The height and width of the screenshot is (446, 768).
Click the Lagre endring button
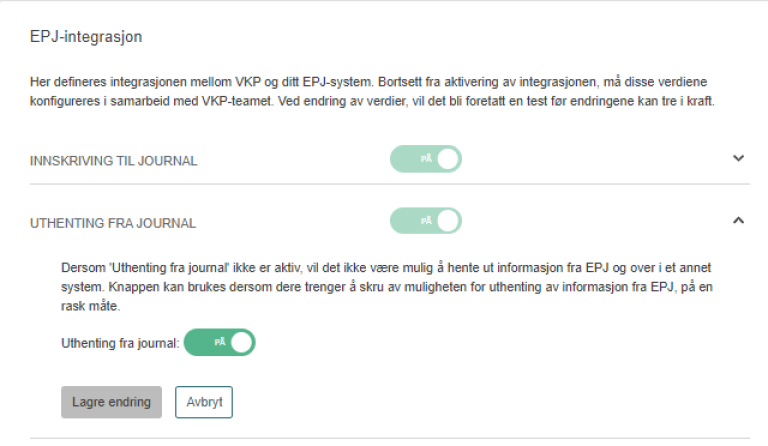point(111,402)
